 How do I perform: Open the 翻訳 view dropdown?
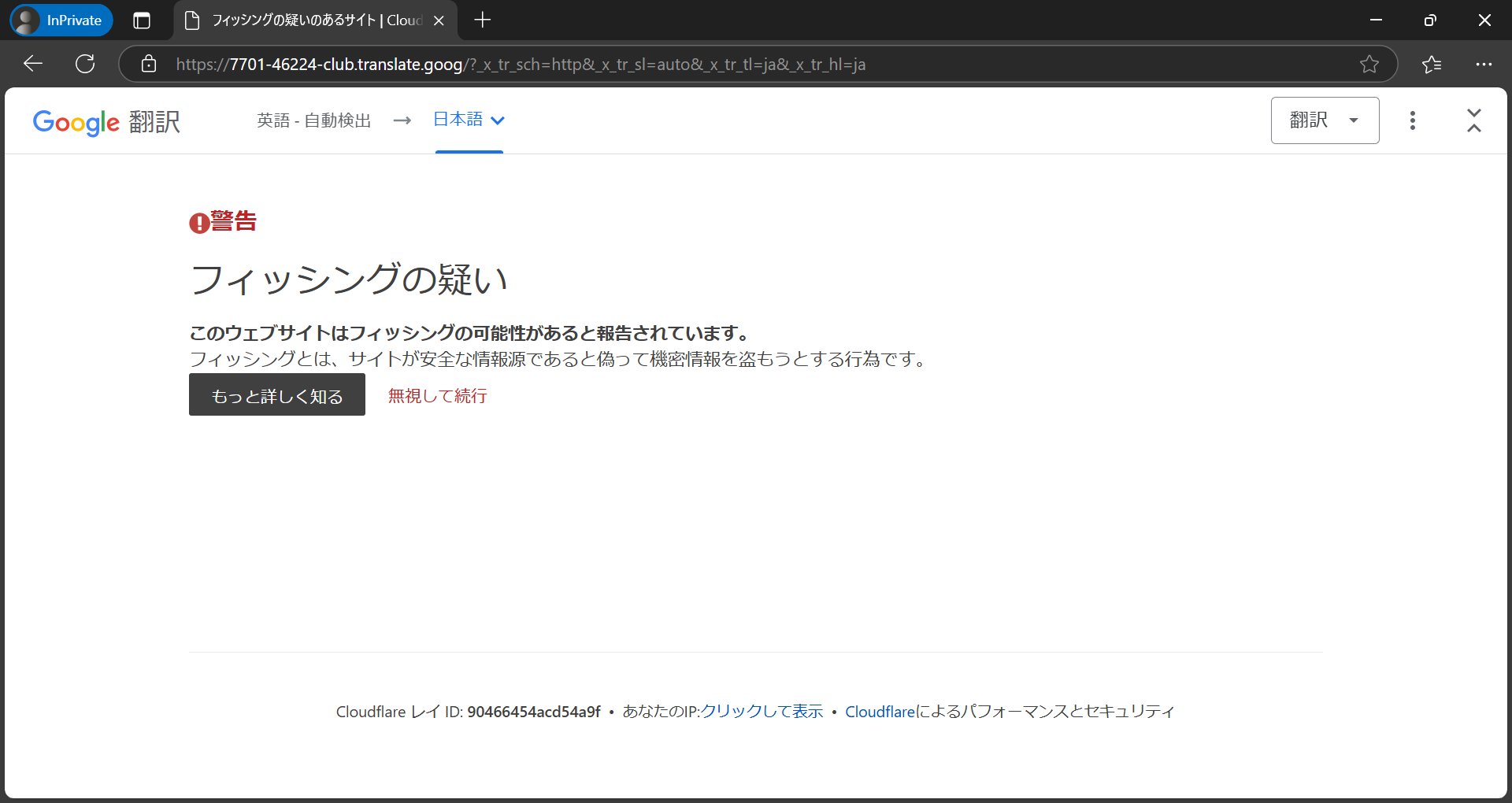pos(1325,120)
